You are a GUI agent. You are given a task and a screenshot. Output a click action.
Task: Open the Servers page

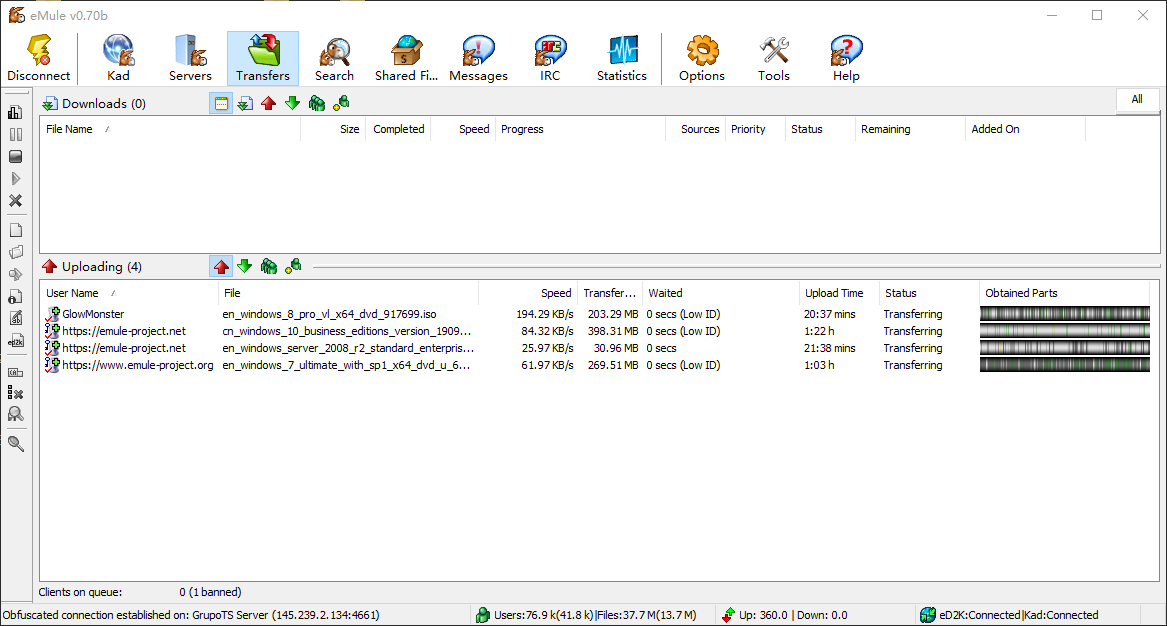point(190,58)
